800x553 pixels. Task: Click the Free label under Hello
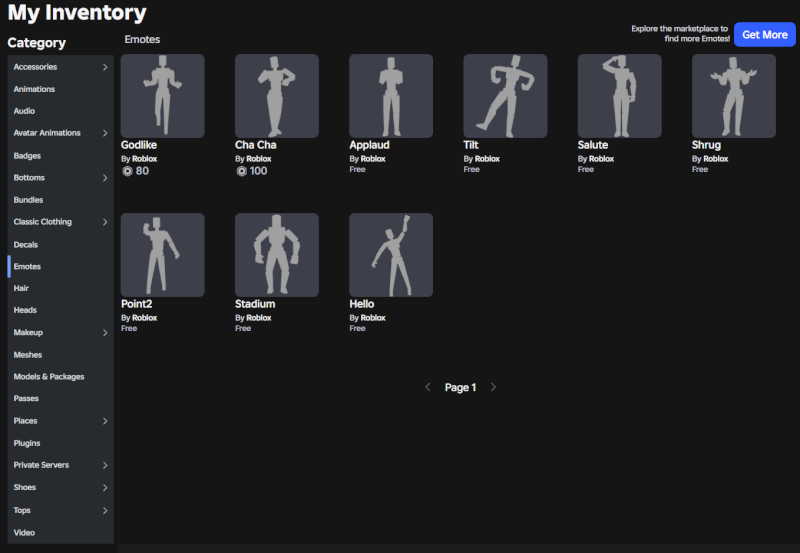click(357, 329)
